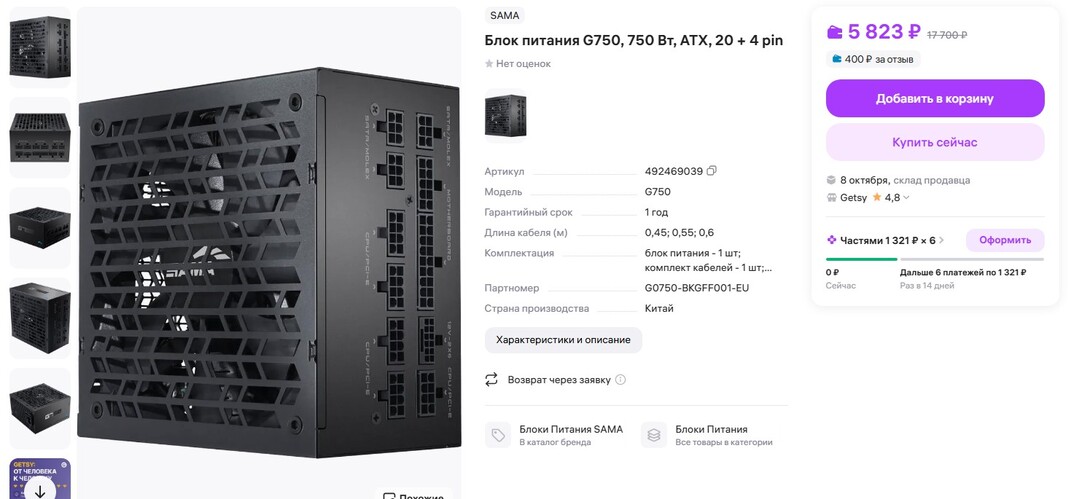Click the 400 ₽ за отзыв badge

873,59
